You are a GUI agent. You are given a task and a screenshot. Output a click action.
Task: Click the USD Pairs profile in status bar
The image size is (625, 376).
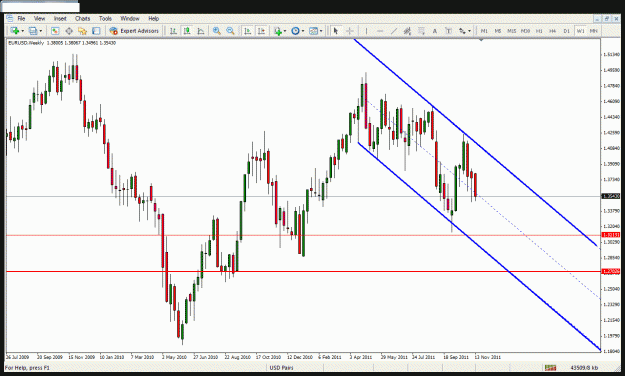click(x=281, y=368)
